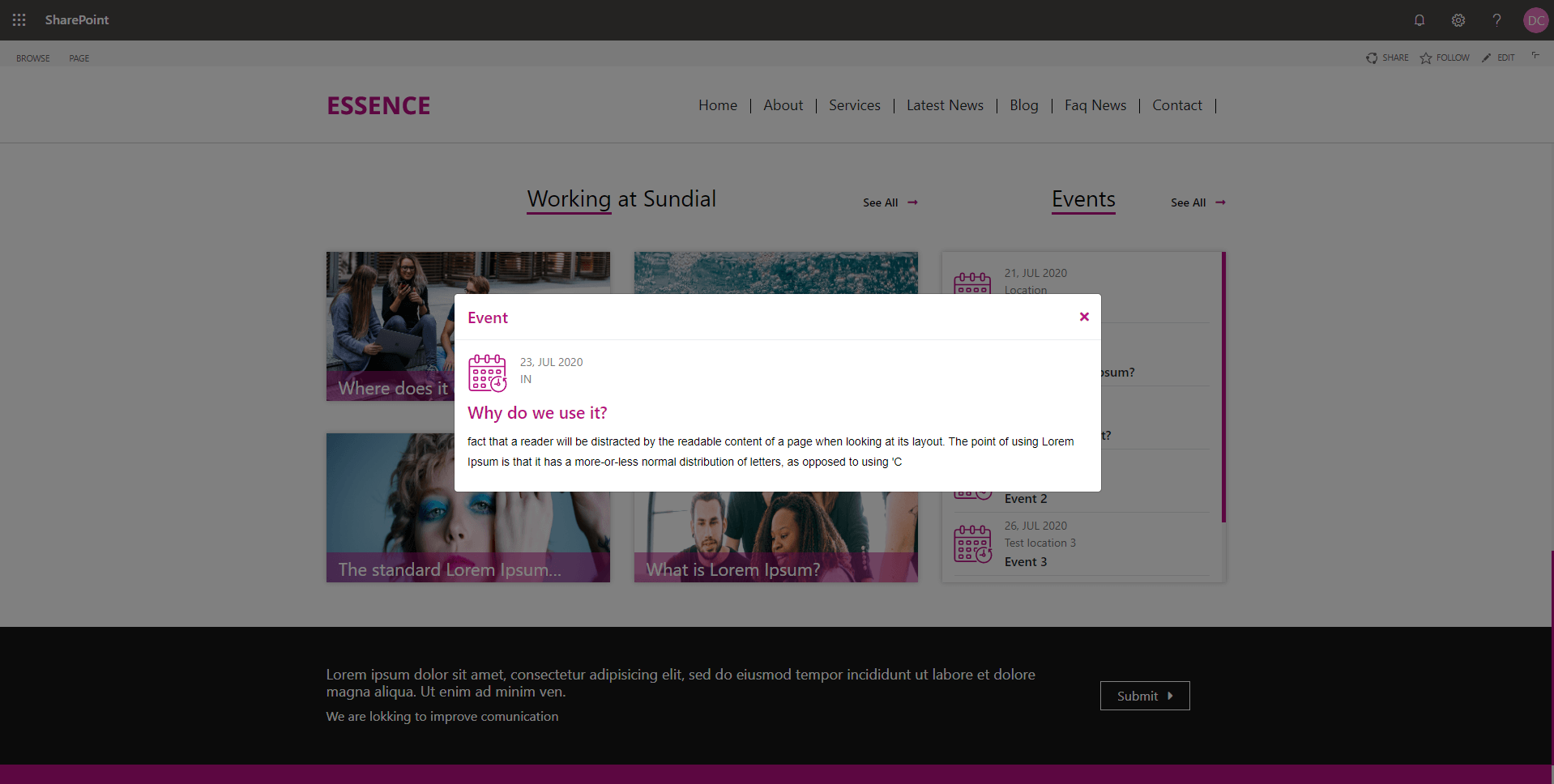This screenshot has height=784, width=1554.
Task: See All for Events
Action: [x=1198, y=202]
